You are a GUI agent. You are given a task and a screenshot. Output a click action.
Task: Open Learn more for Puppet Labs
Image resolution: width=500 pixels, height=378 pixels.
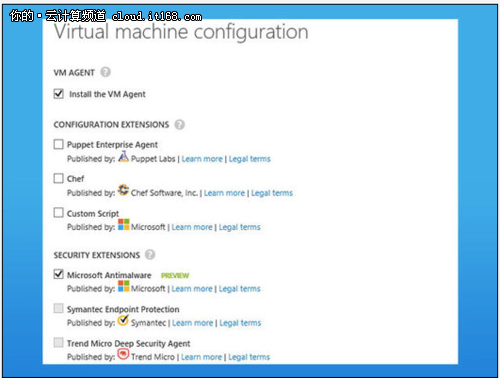click(202, 159)
